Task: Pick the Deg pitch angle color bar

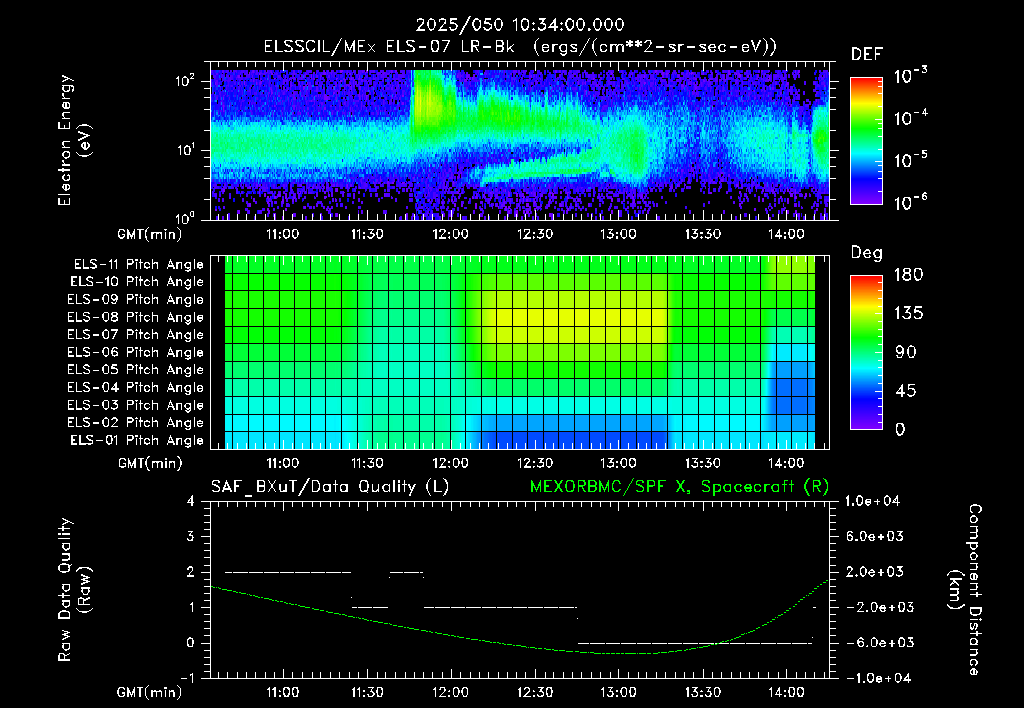Action: [x=867, y=352]
